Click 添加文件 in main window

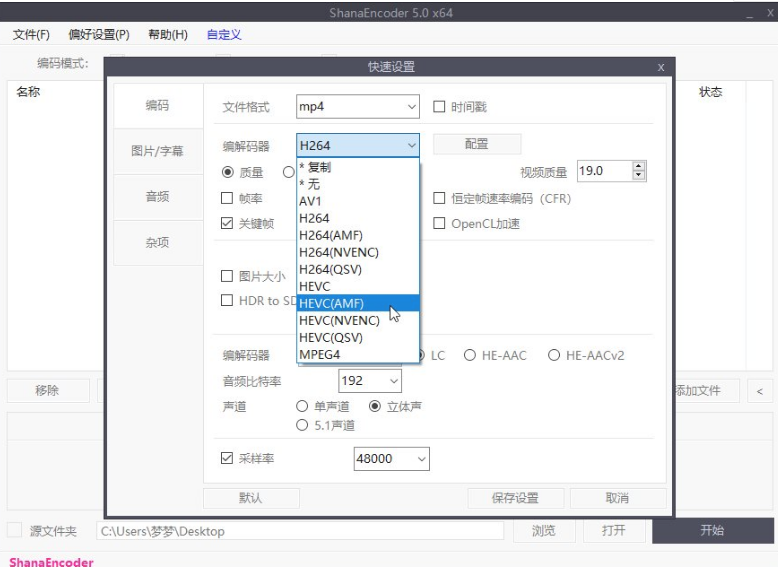click(707, 391)
